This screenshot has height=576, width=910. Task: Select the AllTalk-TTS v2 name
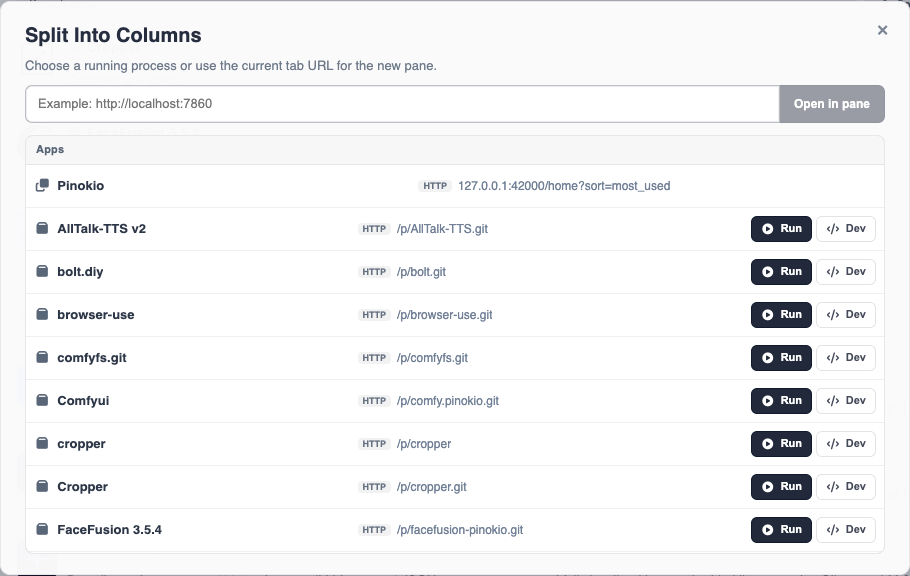(102, 229)
